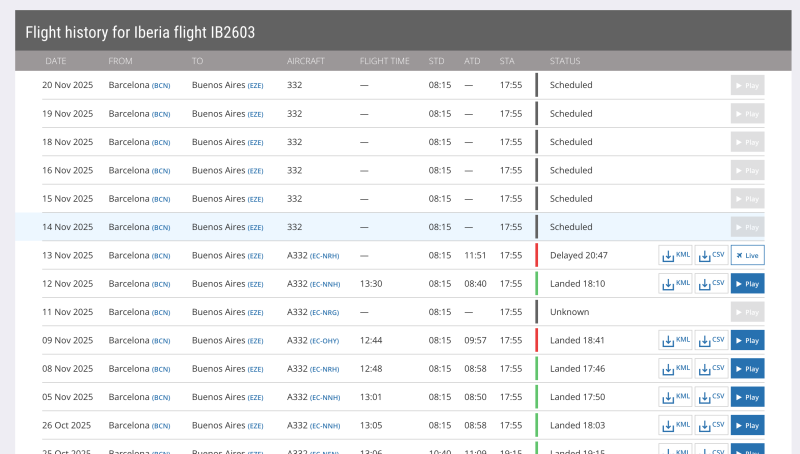This screenshot has width=800, height=454.
Task: Play the 09 Nov 2025 flight
Action: click(x=747, y=340)
